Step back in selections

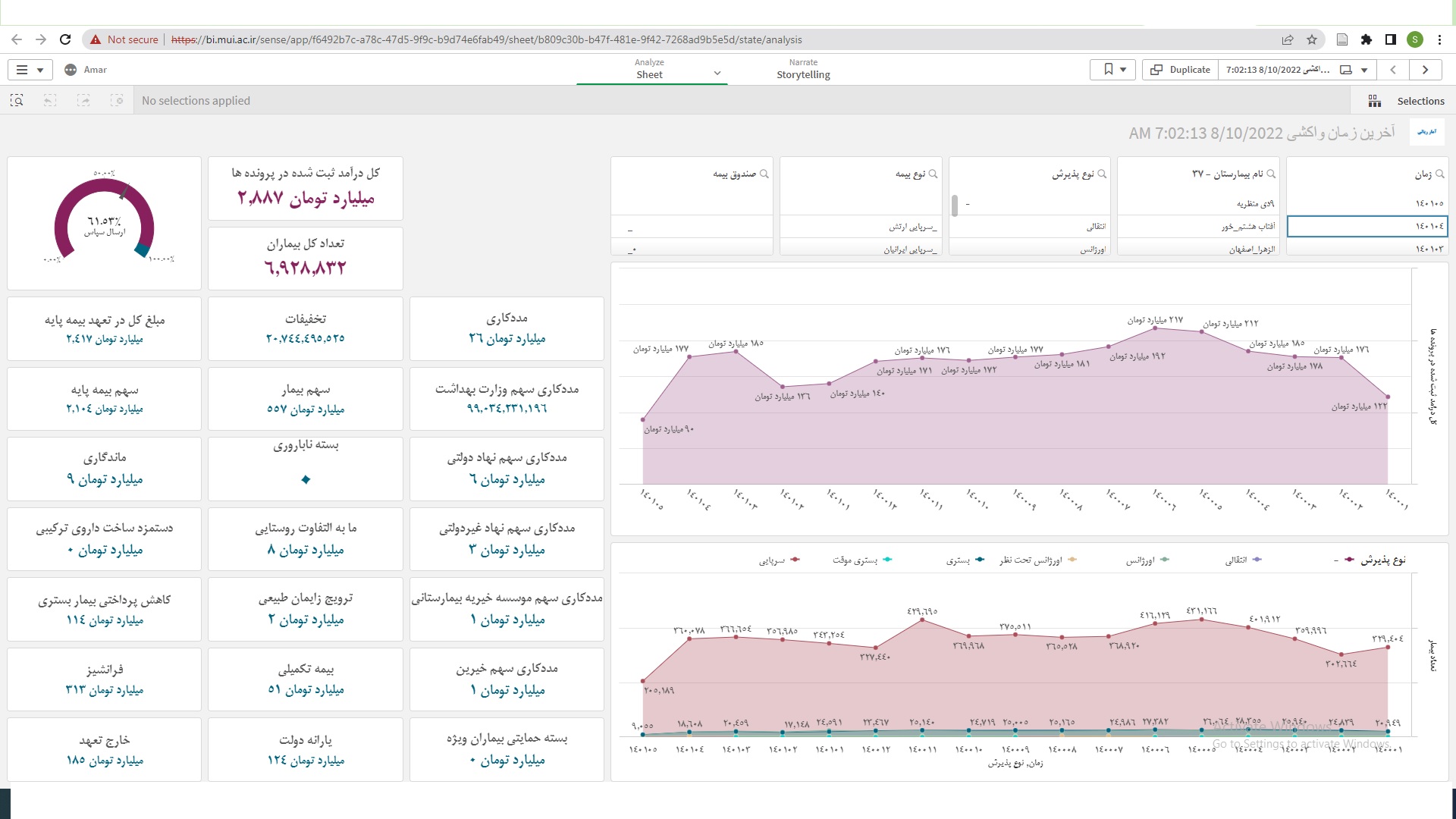50,100
